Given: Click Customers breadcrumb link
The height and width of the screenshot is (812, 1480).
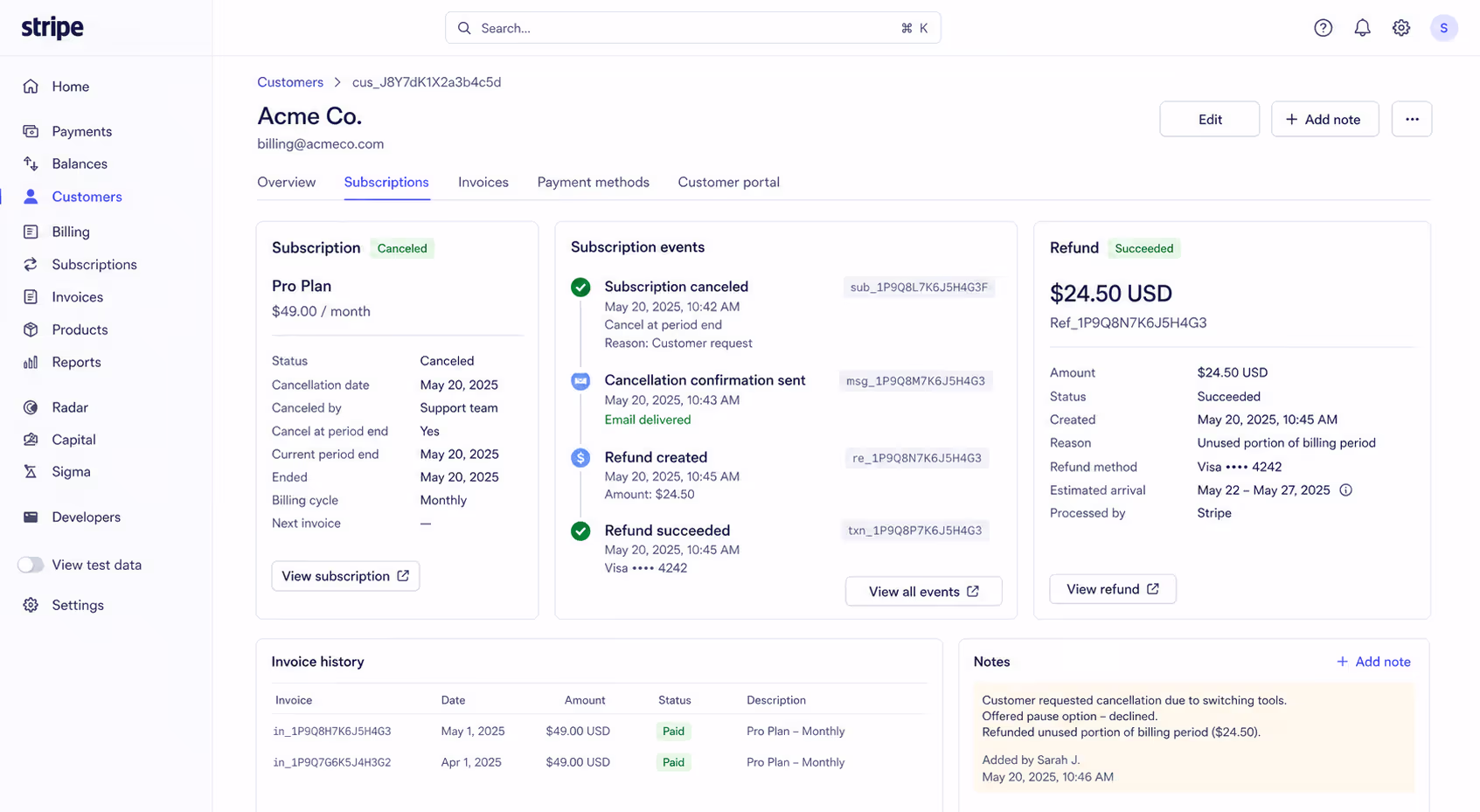Looking at the screenshot, I should 290,82.
